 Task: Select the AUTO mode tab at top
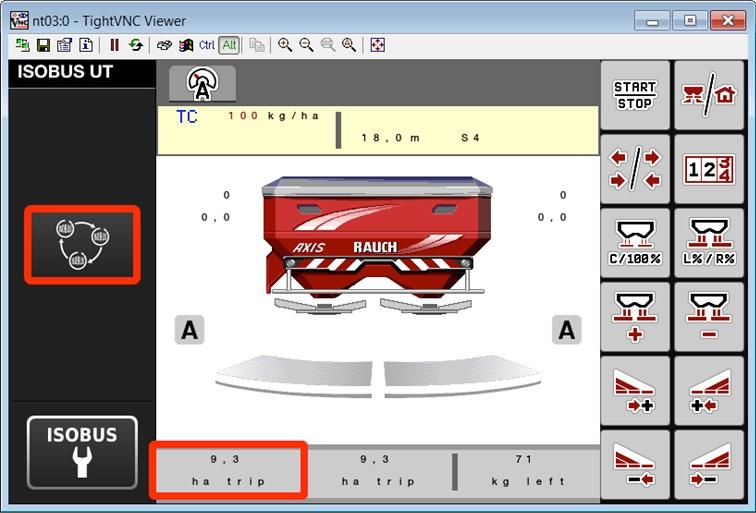(x=201, y=84)
